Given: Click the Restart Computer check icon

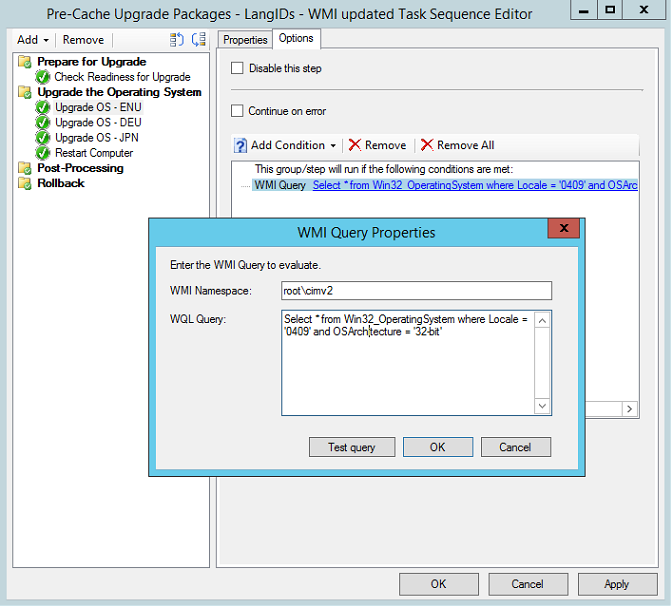Looking at the screenshot, I should click(x=43, y=153).
